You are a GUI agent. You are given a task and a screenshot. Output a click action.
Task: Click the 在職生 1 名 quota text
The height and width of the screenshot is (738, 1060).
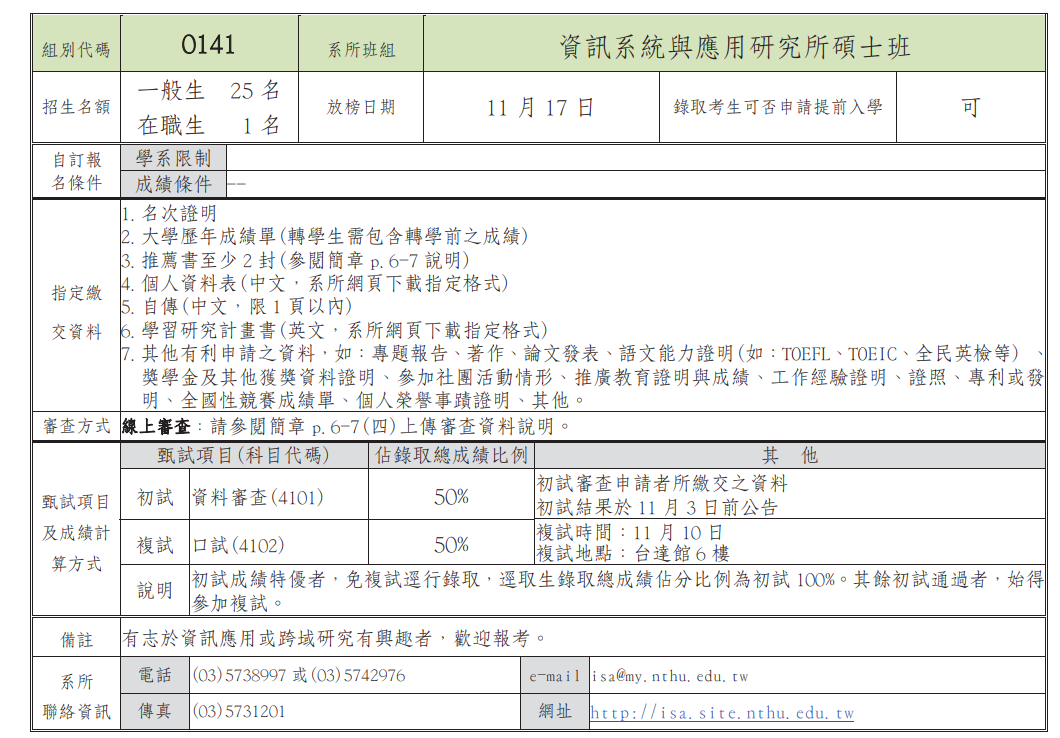tap(209, 126)
